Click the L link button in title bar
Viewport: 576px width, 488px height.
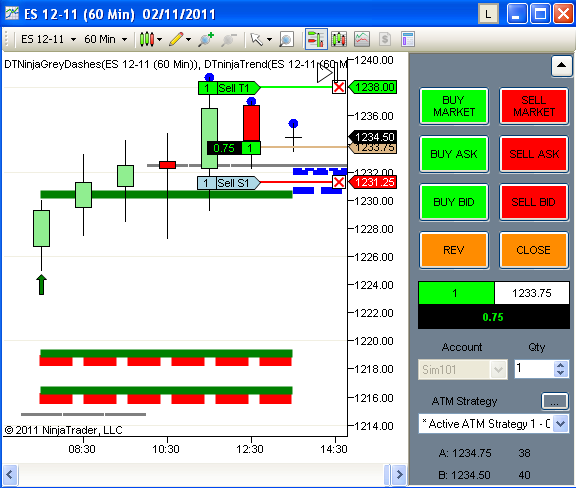tap(488, 14)
